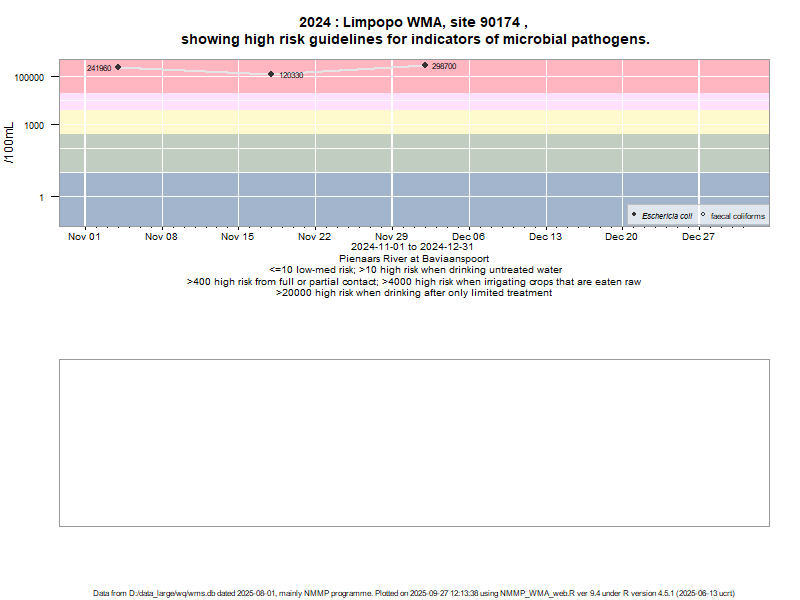Click the Dec 27 x-axis label

tap(698, 237)
